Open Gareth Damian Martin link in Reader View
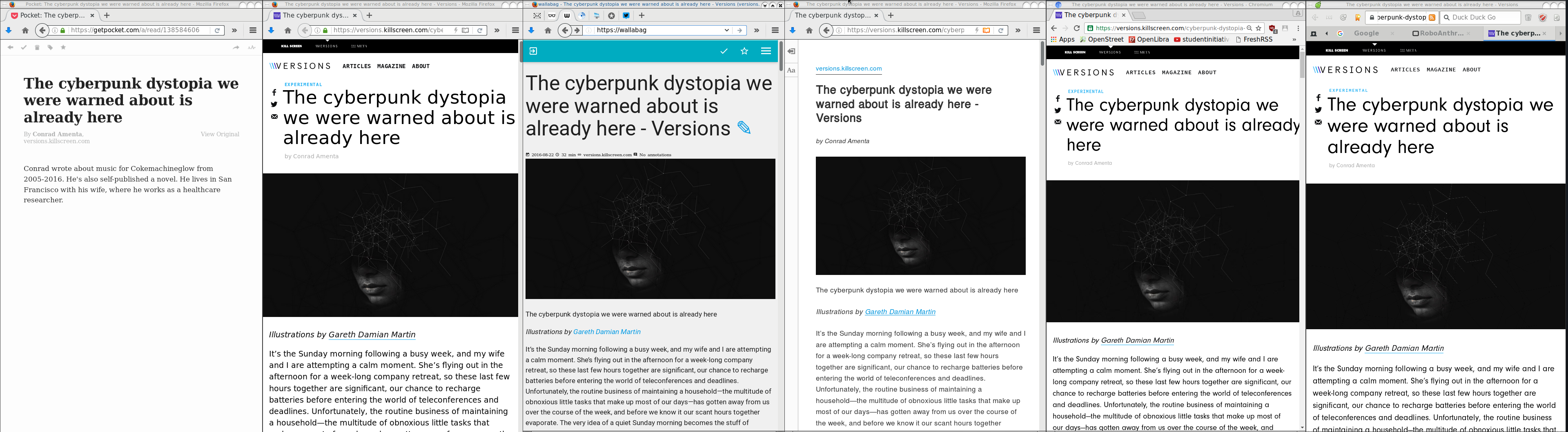This screenshot has height=432, width=1568. click(x=900, y=312)
